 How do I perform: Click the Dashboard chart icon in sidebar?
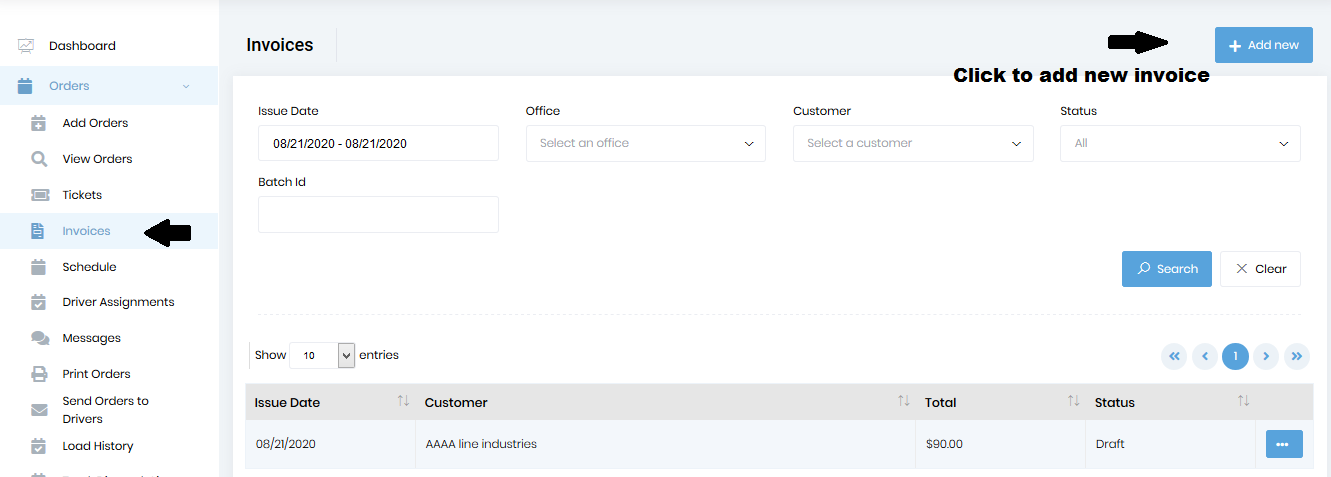(26, 46)
